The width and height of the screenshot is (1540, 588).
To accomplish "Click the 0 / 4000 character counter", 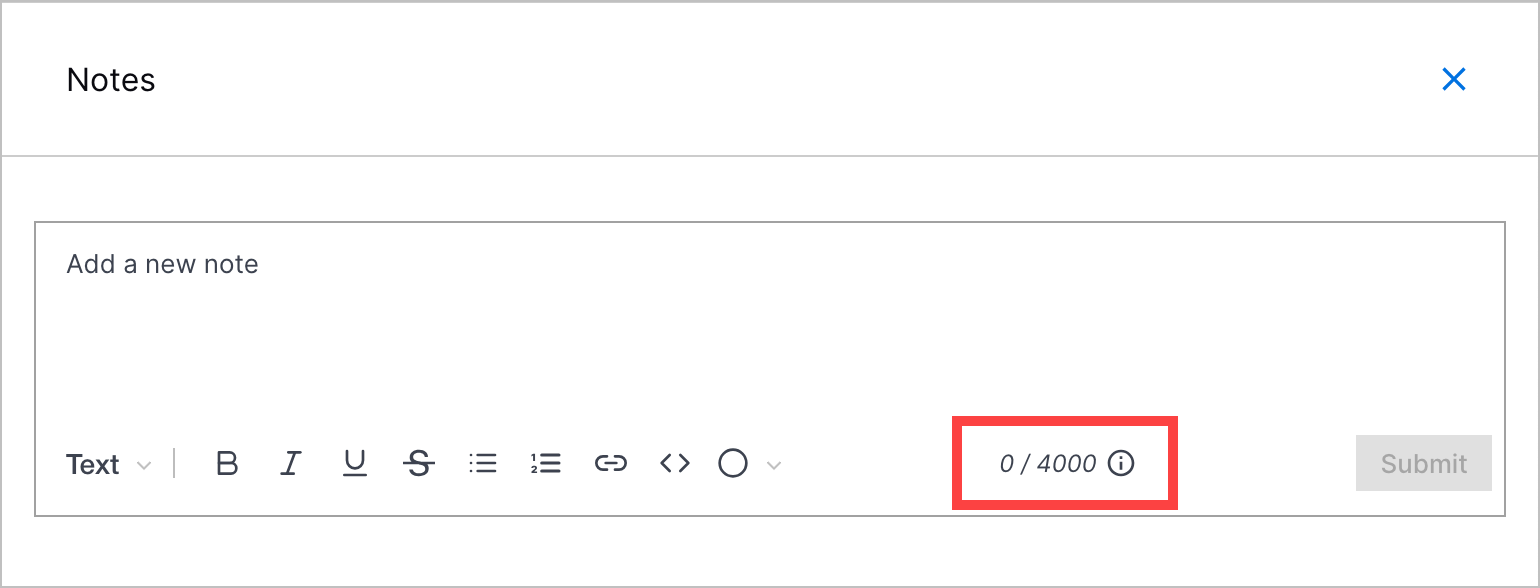I will (x=1048, y=464).
